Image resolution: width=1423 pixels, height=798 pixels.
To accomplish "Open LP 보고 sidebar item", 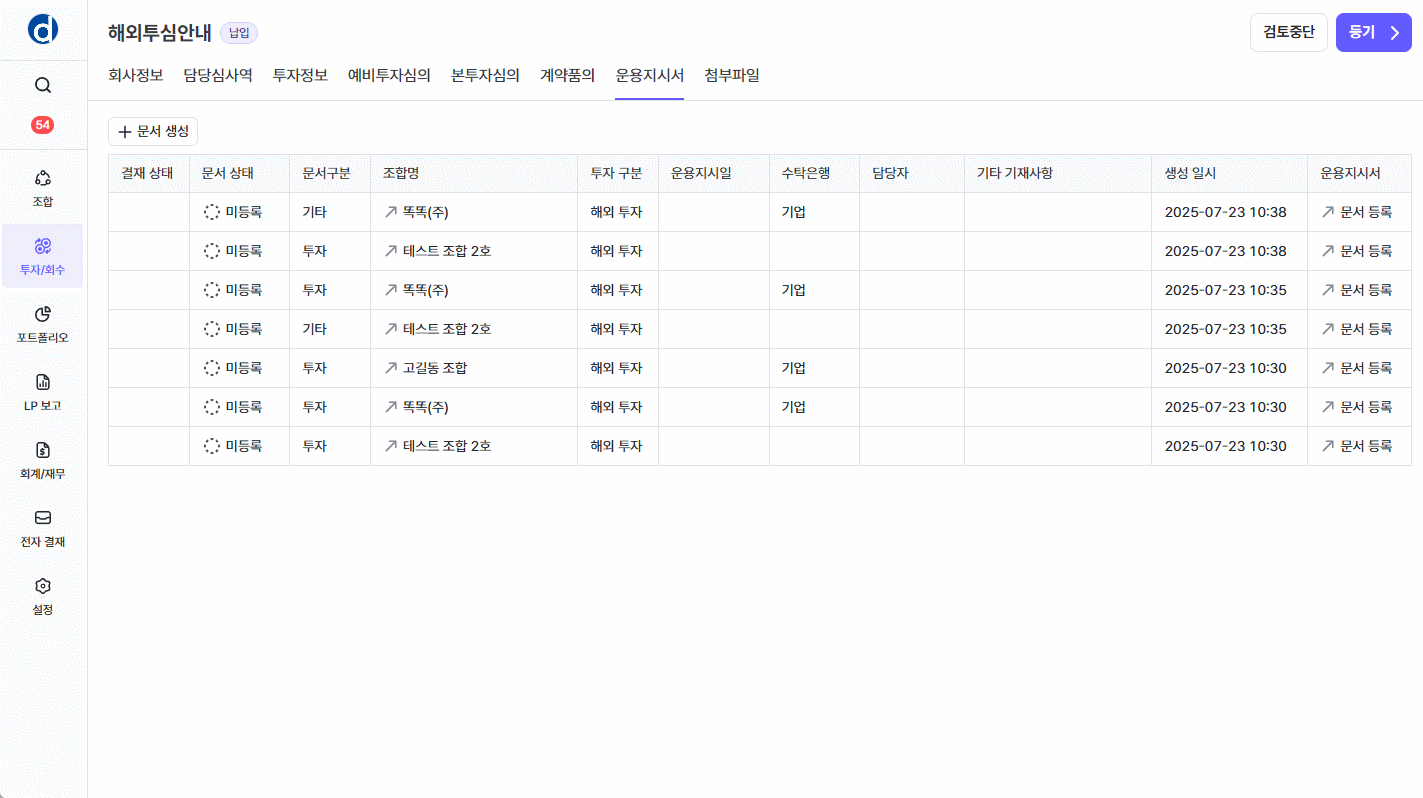I will 43,392.
